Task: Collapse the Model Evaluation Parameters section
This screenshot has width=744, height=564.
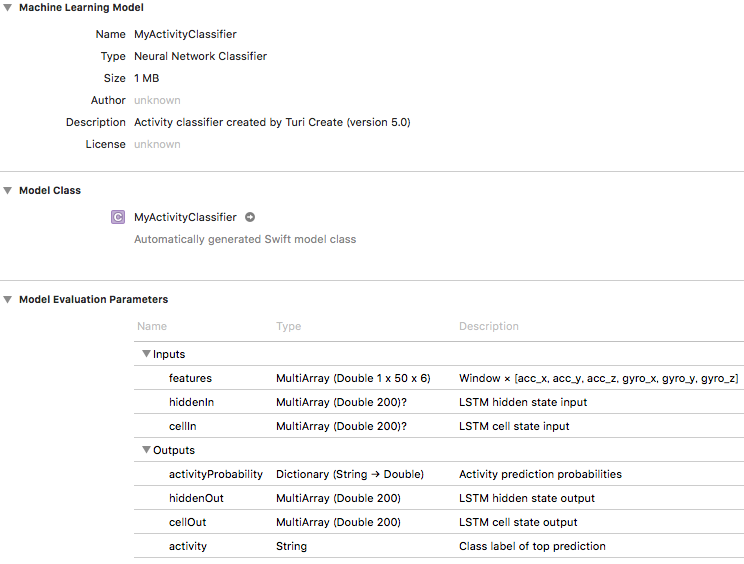Action: pos(8,300)
